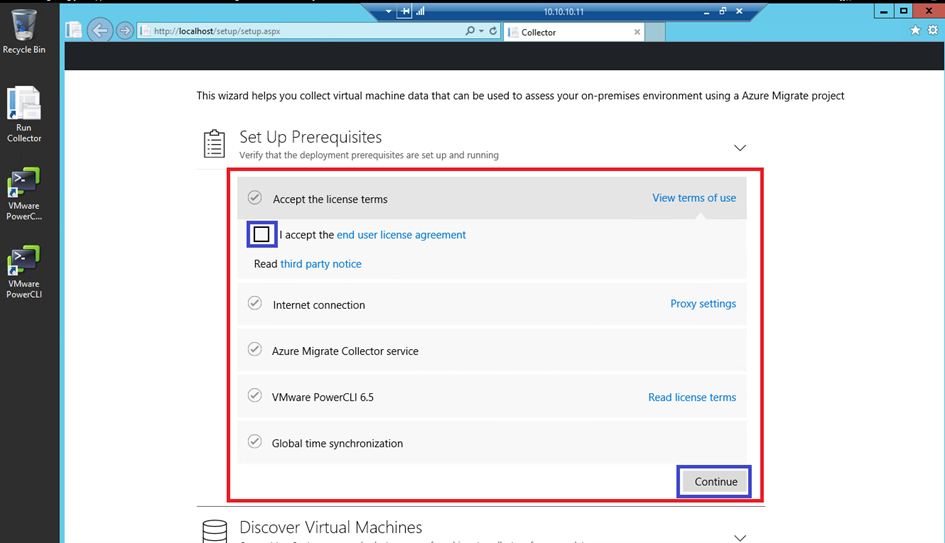Go back with the browser back arrow
The width and height of the screenshot is (945, 543).
pos(100,30)
